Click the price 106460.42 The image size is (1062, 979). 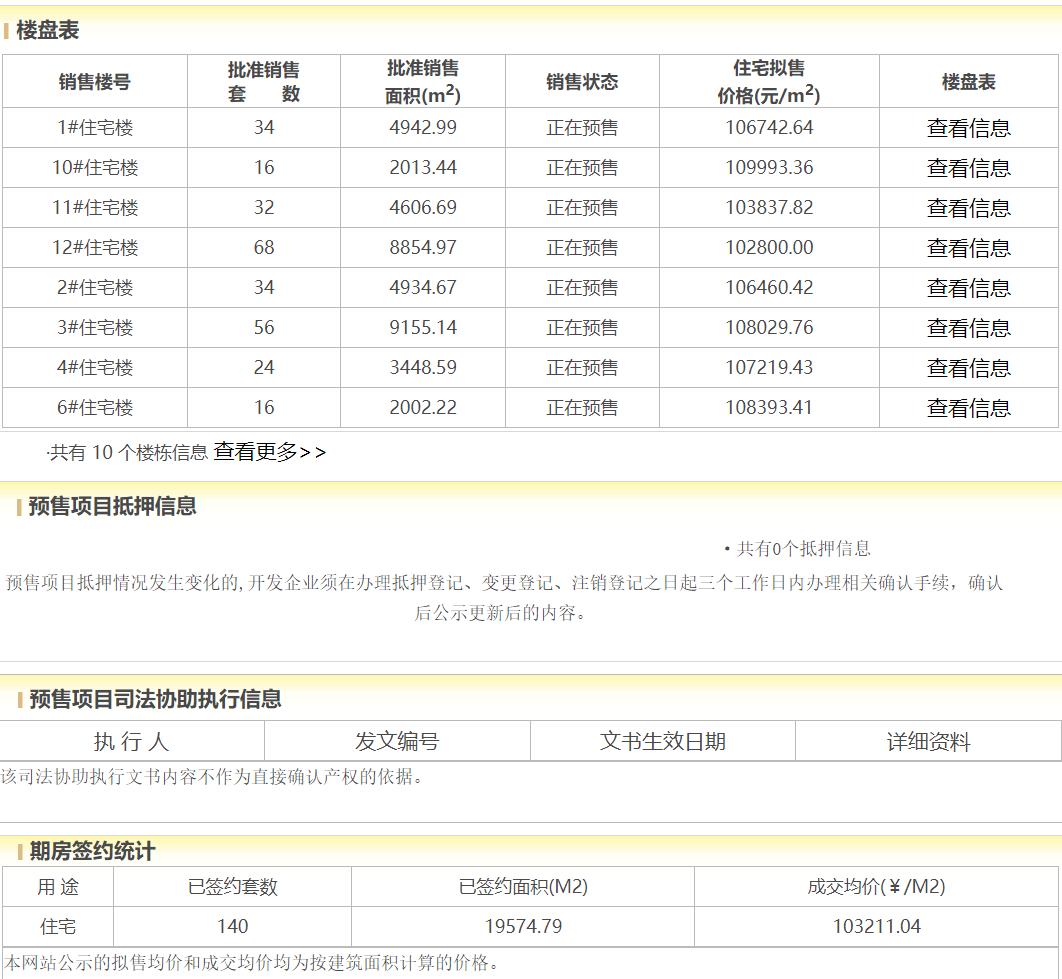pos(769,287)
